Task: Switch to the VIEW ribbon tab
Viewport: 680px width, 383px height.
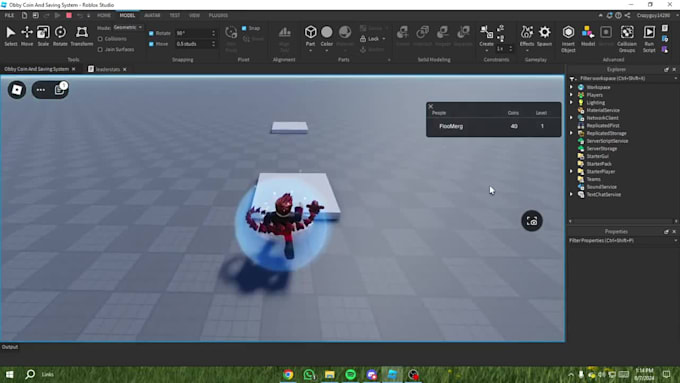Action: (x=194, y=15)
